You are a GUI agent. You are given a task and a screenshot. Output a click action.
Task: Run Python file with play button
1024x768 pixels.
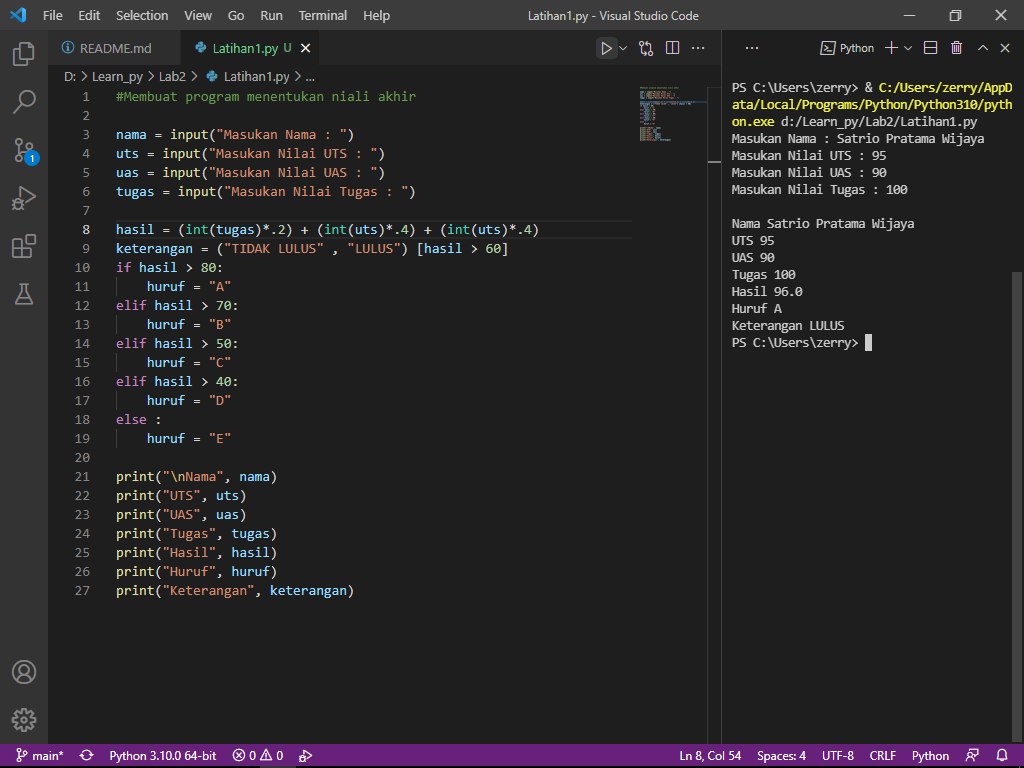click(606, 48)
